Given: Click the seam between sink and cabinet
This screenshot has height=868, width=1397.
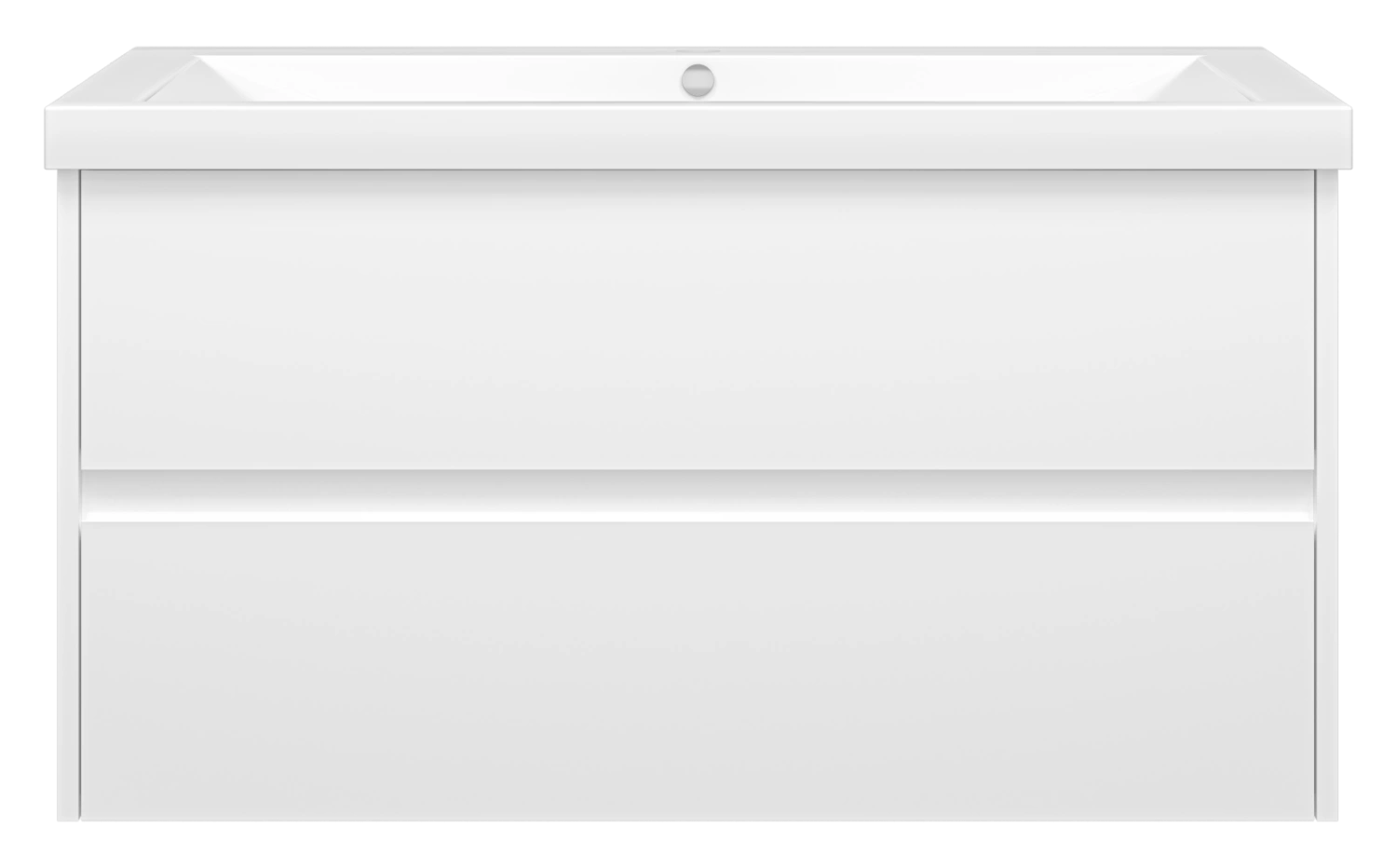Looking at the screenshot, I should click(698, 170).
